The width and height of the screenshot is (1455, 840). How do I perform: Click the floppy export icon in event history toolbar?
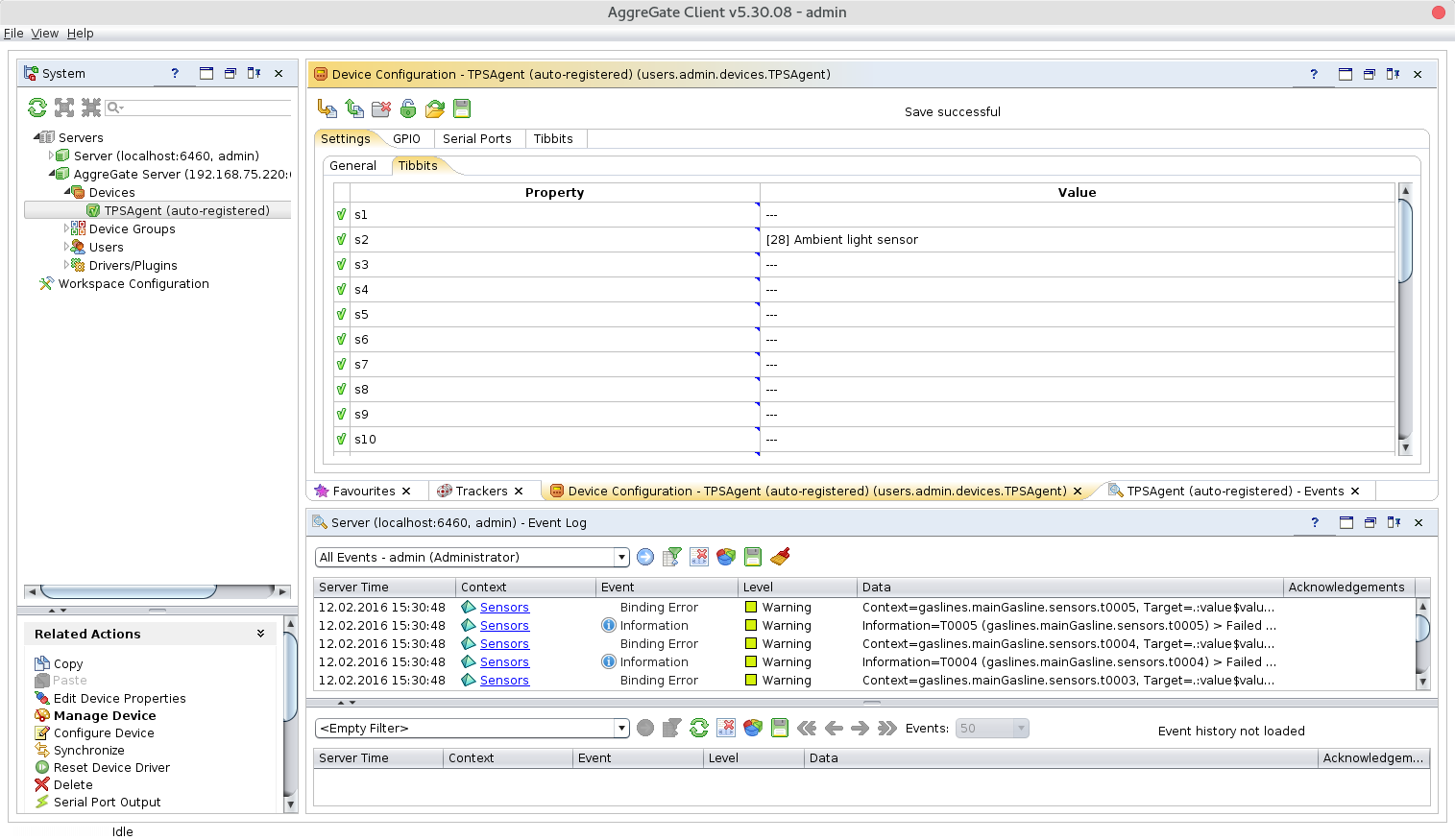click(x=780, y=728)
